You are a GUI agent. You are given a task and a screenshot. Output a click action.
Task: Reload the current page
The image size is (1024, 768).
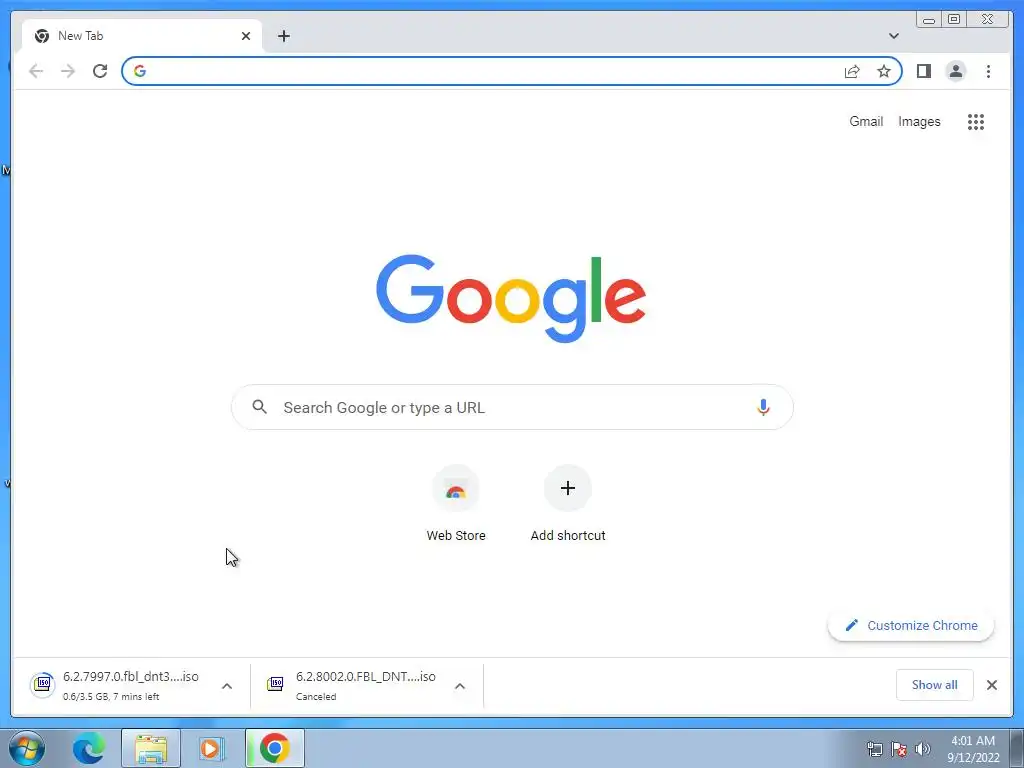(100, 71)
